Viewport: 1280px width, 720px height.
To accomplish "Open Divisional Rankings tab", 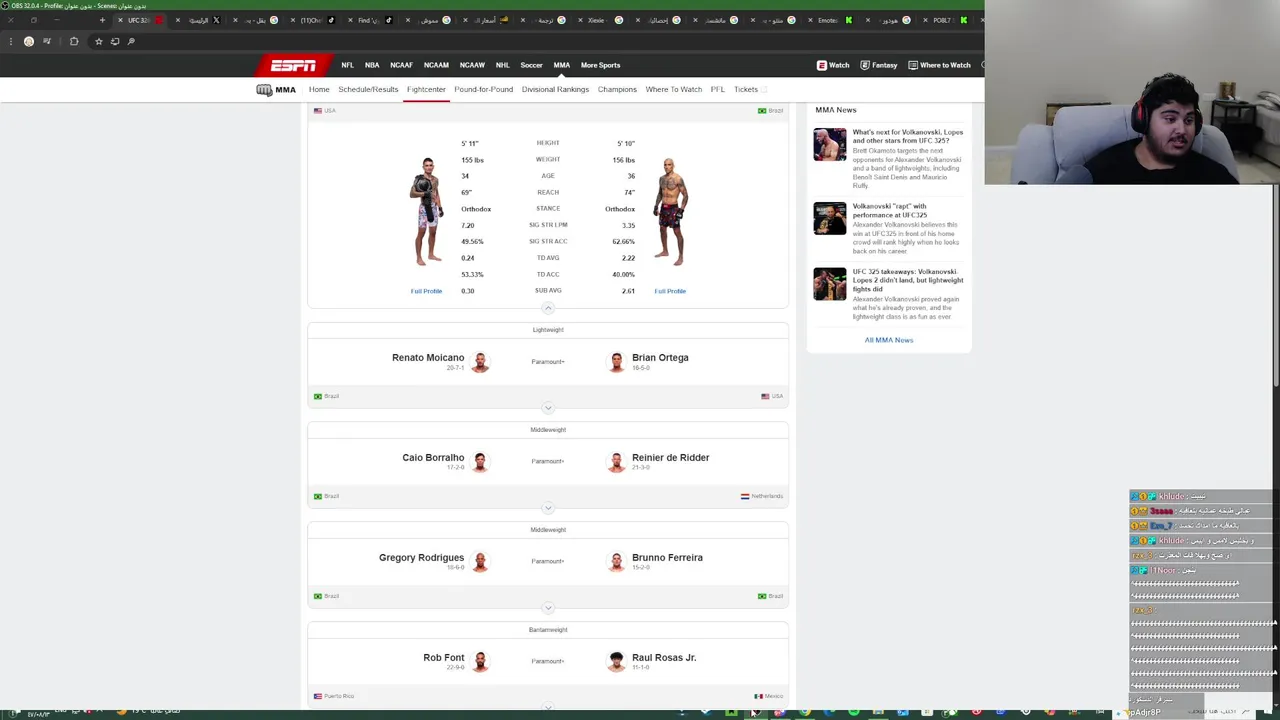I will [x=555, y=90].
